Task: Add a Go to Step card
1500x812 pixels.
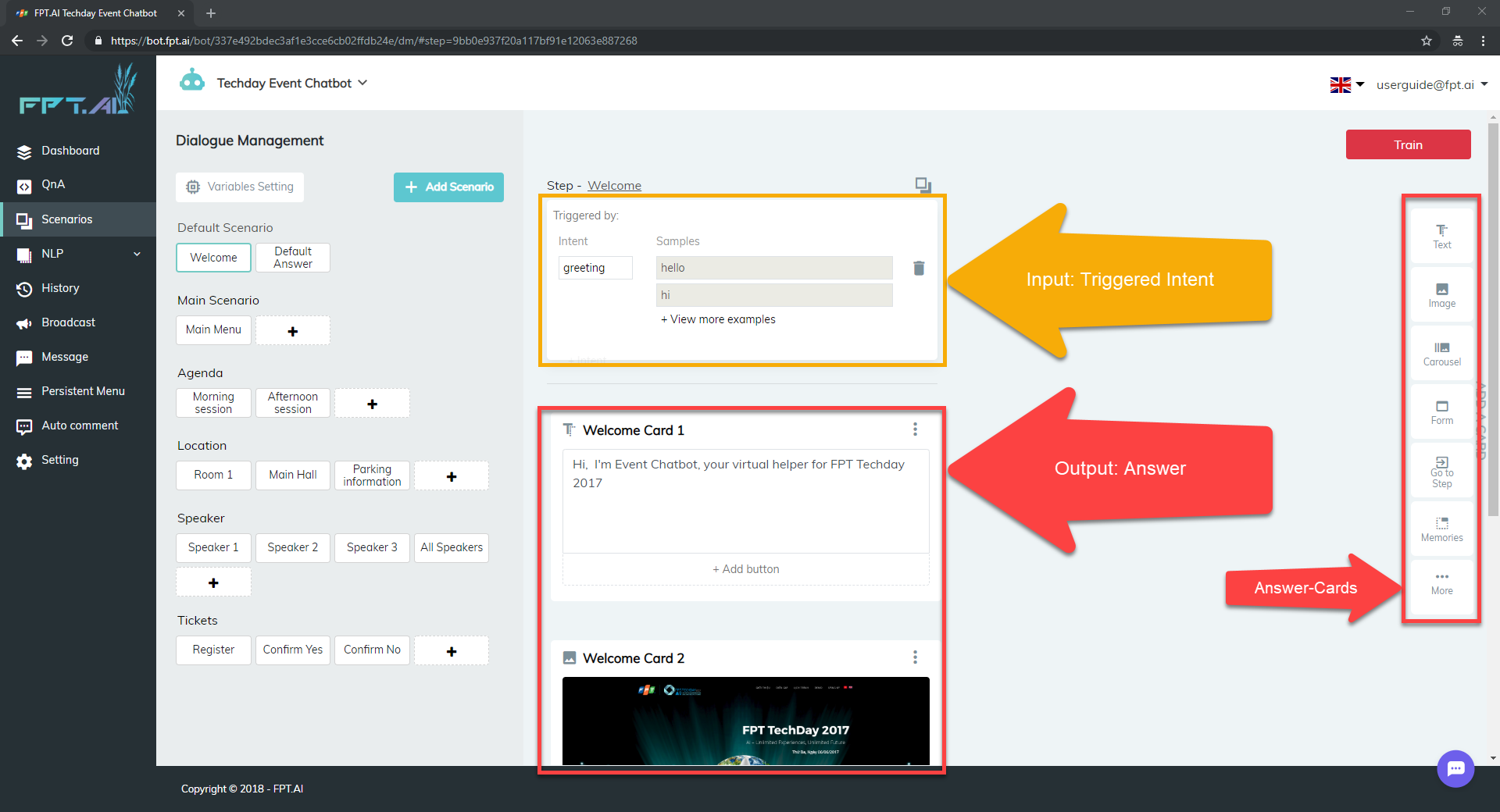Action: (x=1441, y=472)
